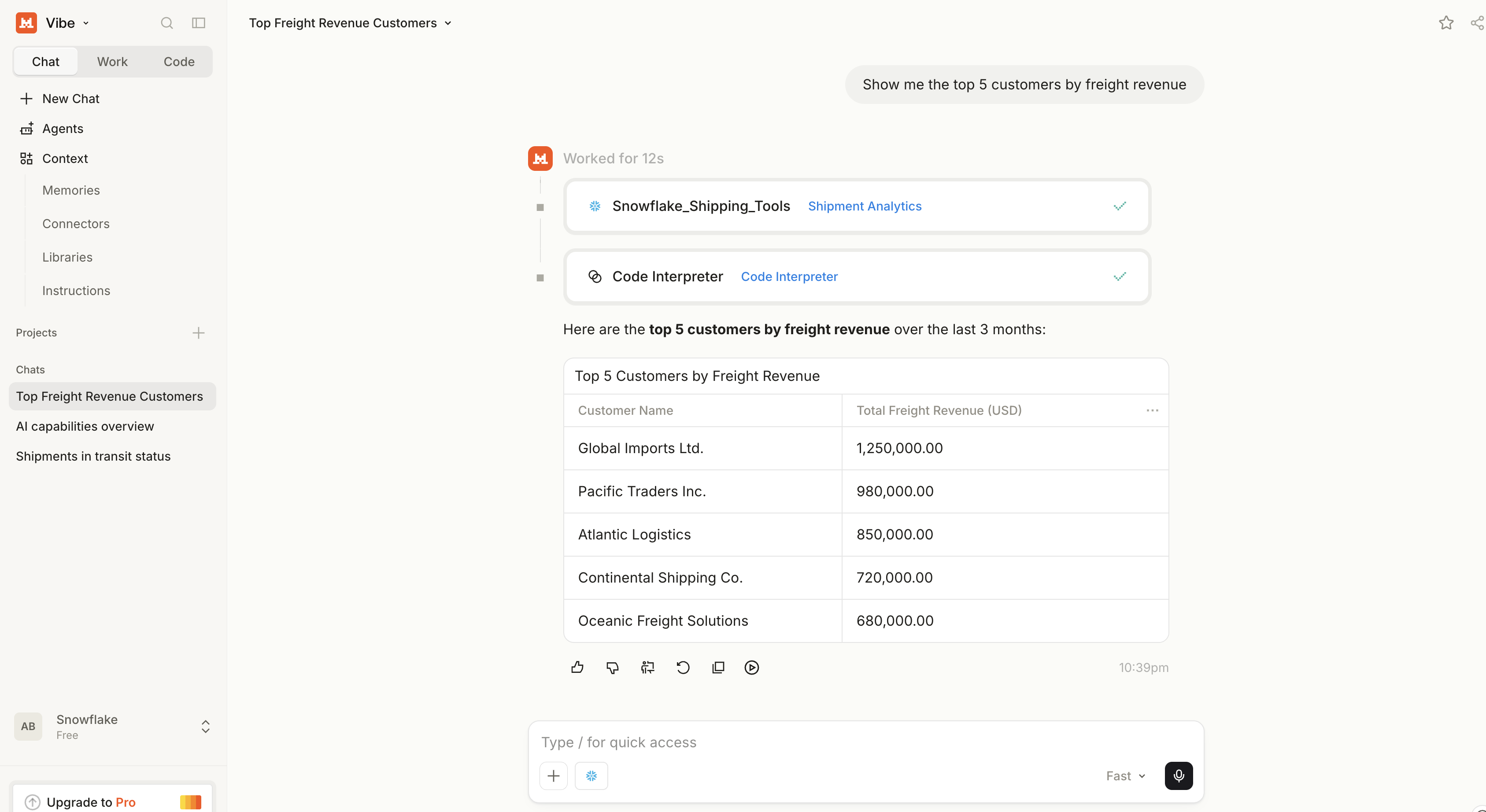The height and width of the screenshot is (812, 1486).
Task: Click the Context grid icon
Action: tap(26, 159)
